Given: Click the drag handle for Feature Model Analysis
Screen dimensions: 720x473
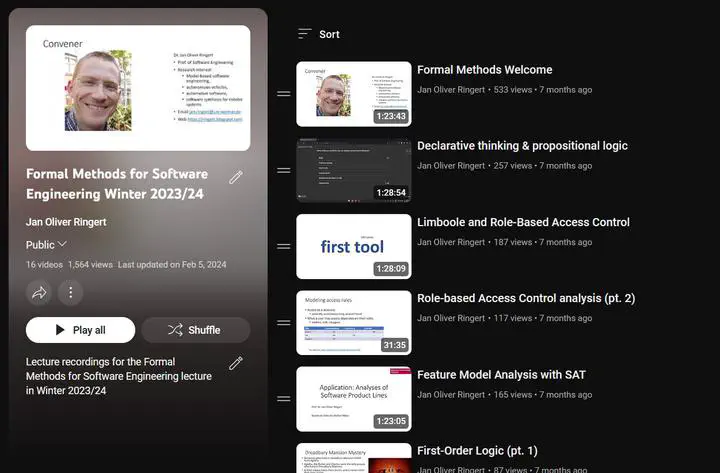Looking at the screenshot, I should (284, 399).
